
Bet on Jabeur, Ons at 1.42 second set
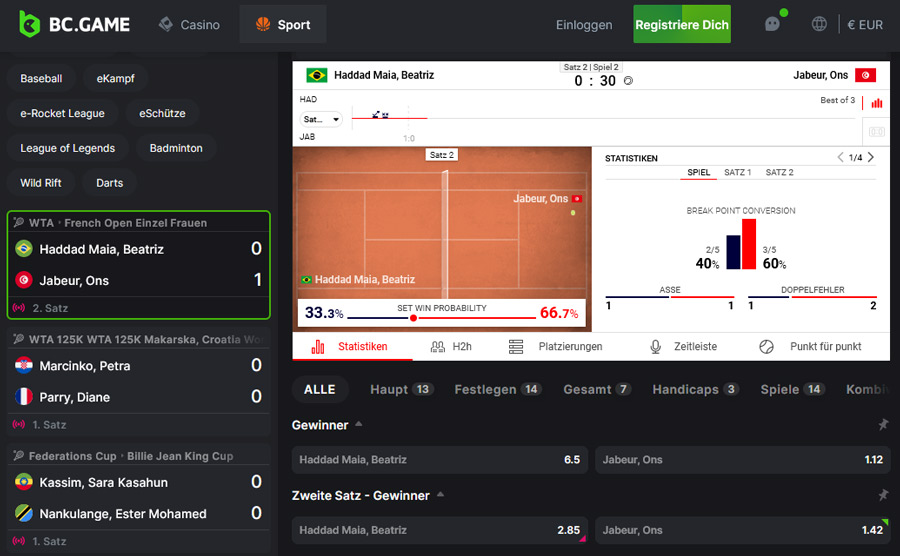743,530
